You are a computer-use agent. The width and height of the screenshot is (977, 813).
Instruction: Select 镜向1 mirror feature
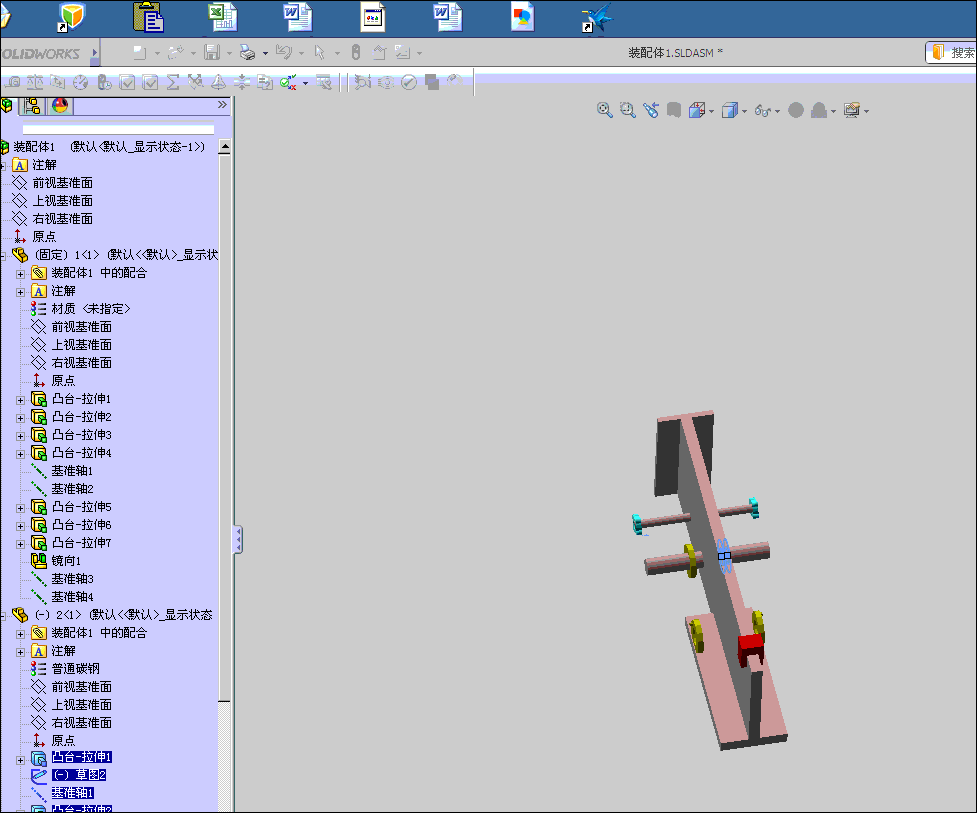coord(66,561)
